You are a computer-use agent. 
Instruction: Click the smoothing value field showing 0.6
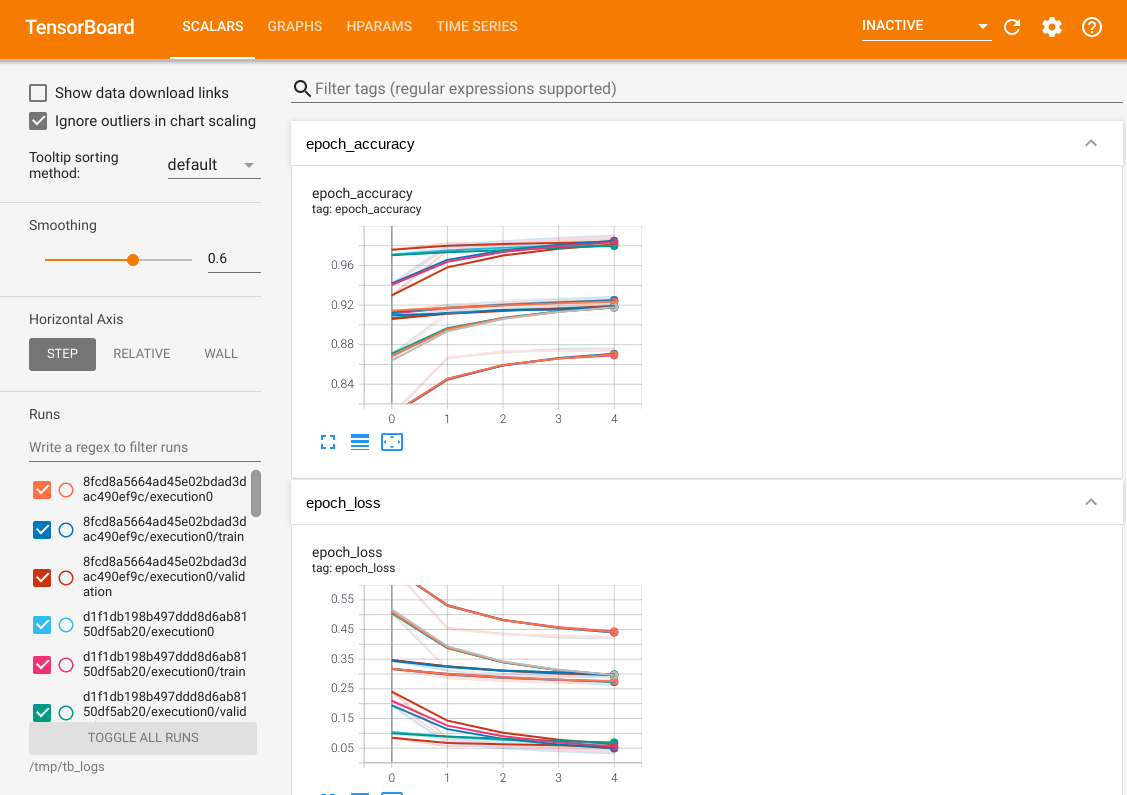click(234, 259)
